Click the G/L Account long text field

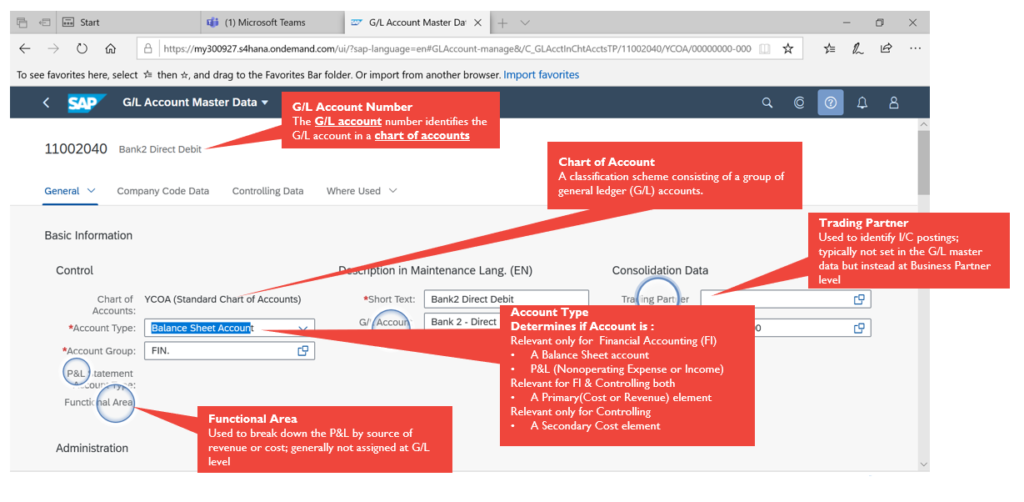(464, 322)
